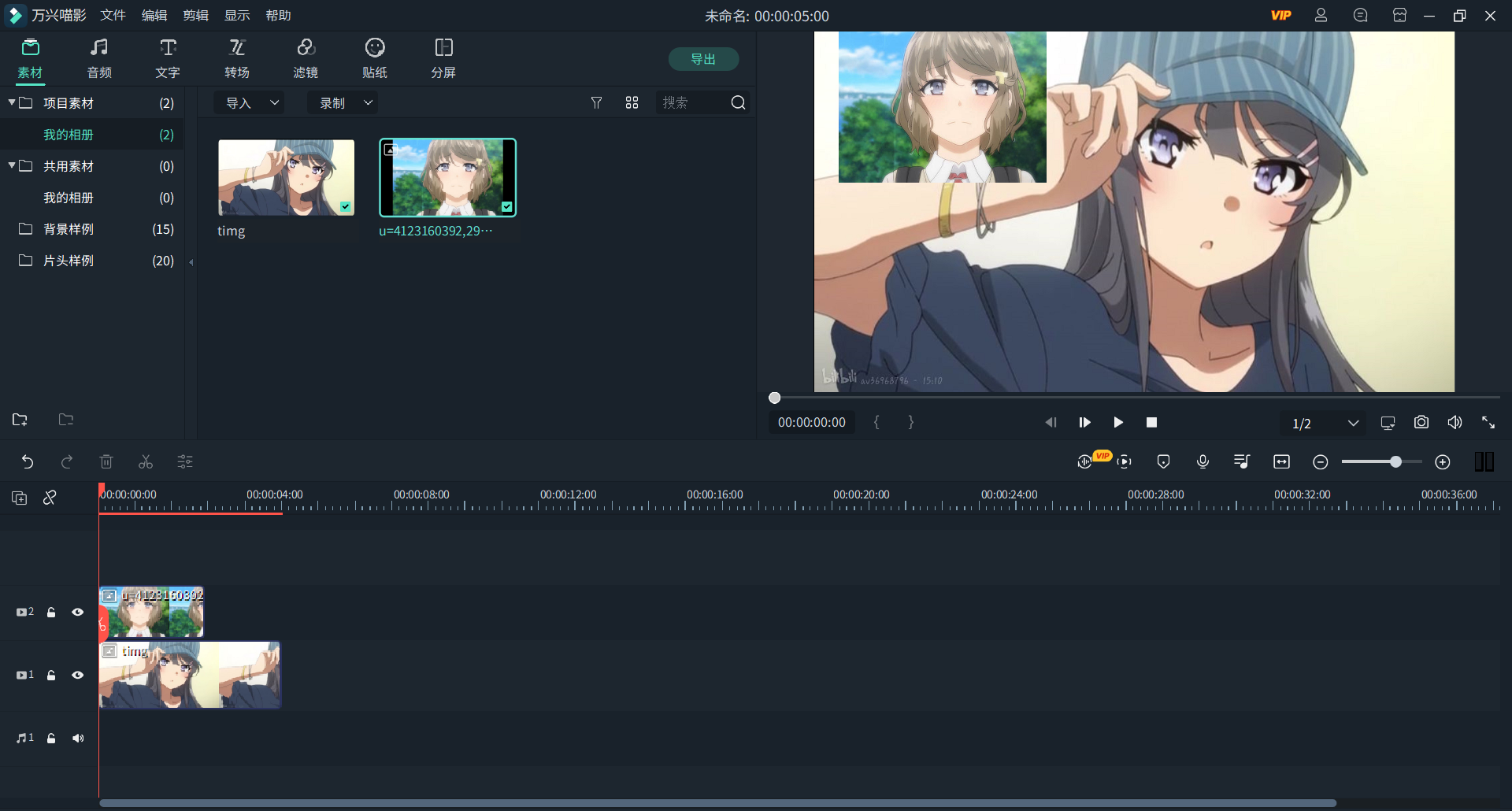The height and width of the screenshot is (811, 1512).
Task: Open the 显示 menu
Action: [237, 16]
